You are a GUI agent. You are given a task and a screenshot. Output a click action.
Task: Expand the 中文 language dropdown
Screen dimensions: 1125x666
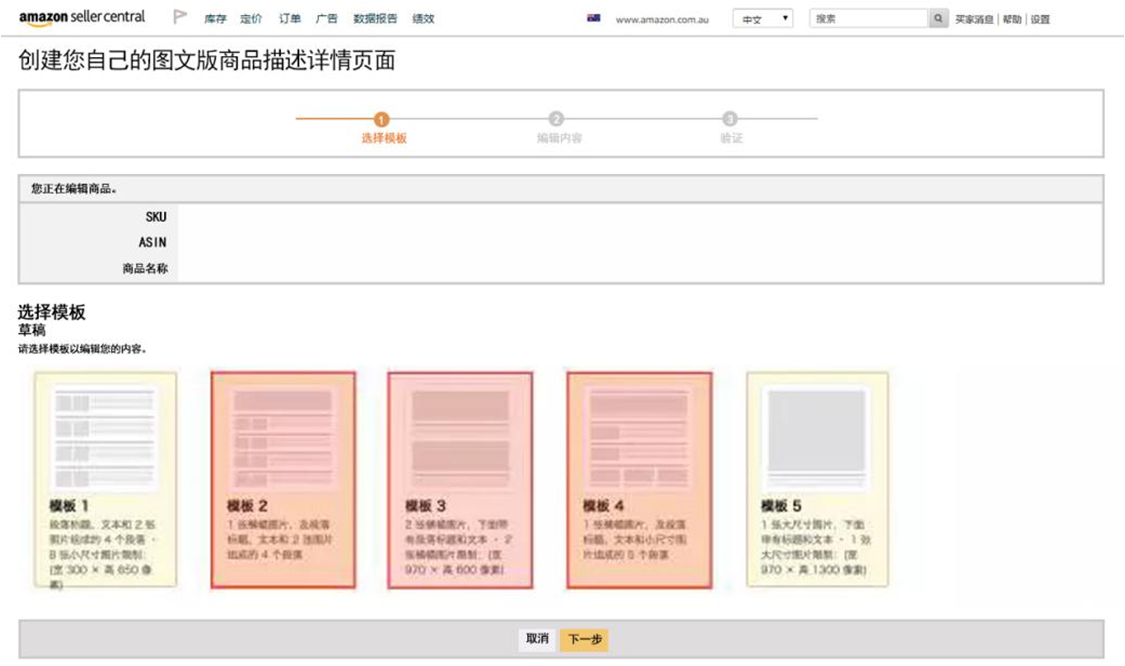click(x=762, y=19)
